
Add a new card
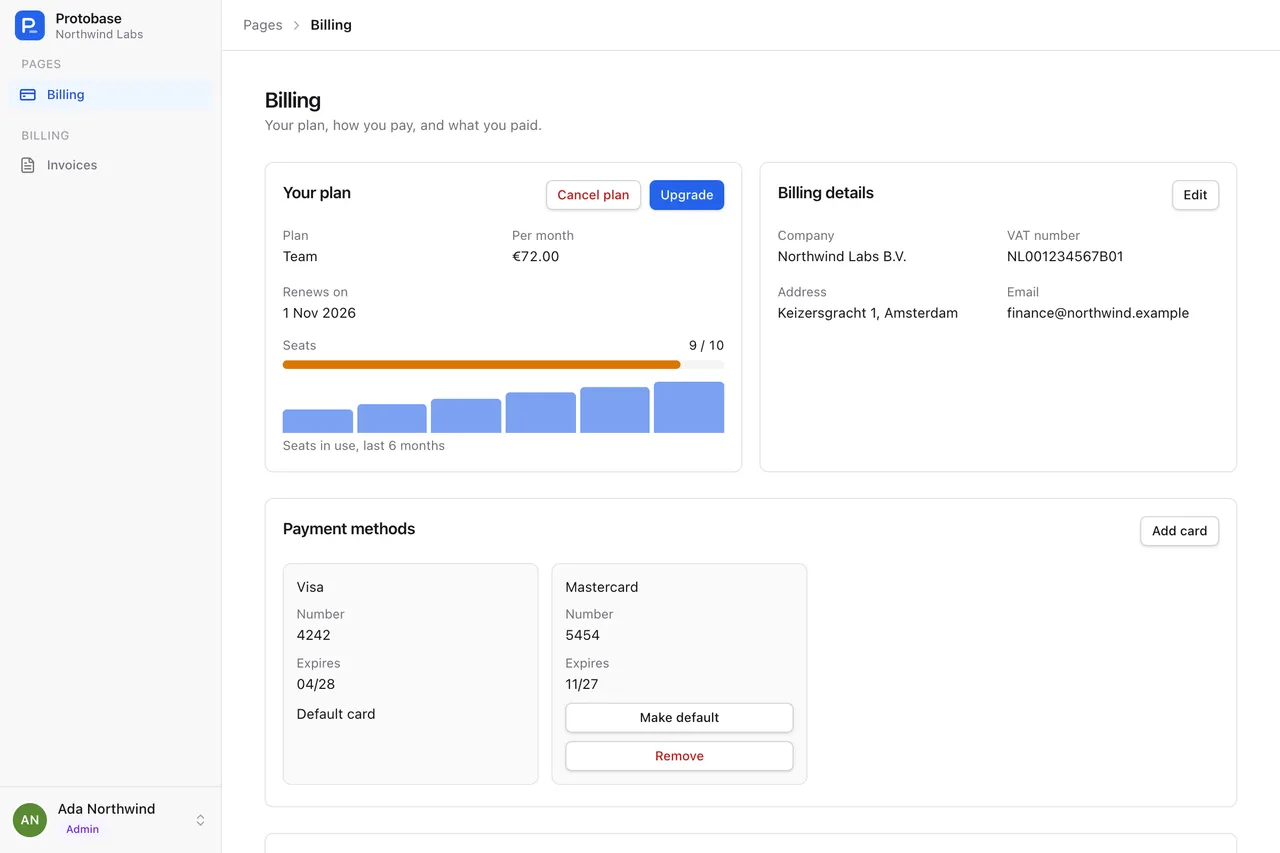(x=1179, y=531)
